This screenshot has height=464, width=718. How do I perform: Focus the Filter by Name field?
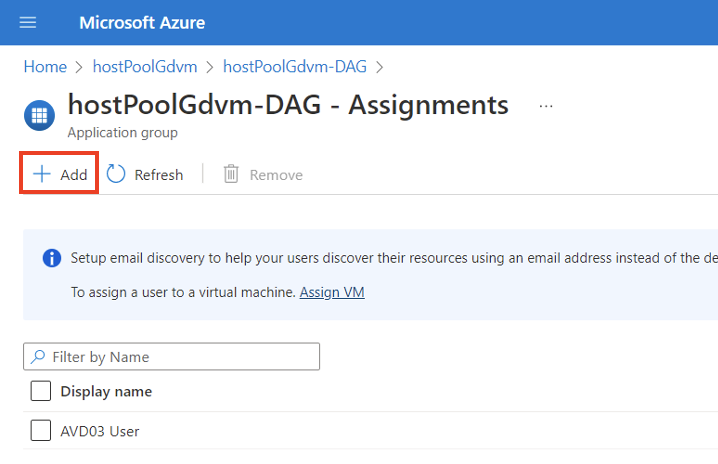click(x=171, y=356)
